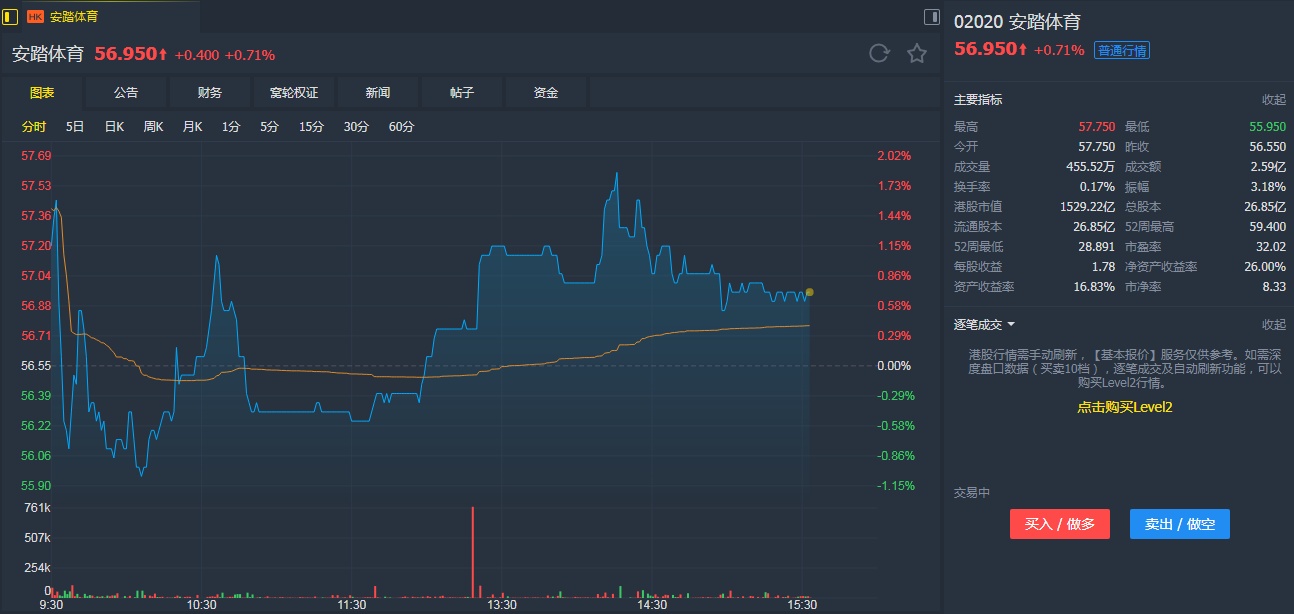Image resolution: width=1294 pixels, height=614 pixels.
Task: Click the 点击购买Level2 link
Action: pyautogui.click(x=1124, y=407)
